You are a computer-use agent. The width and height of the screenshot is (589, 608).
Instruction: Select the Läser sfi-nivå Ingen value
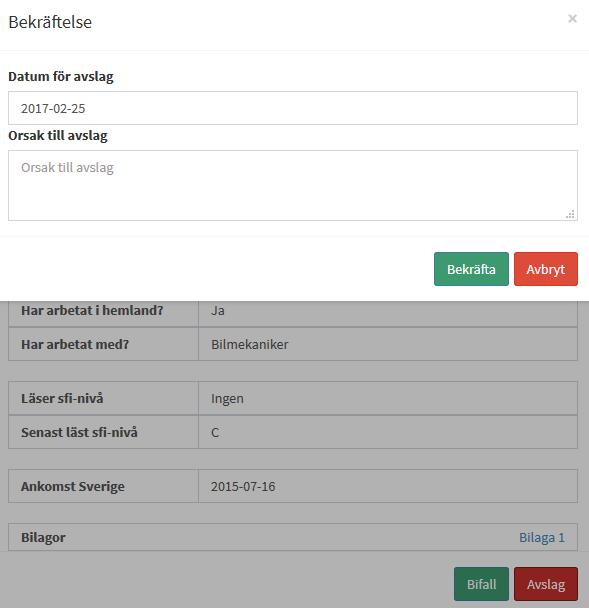pyautogui.click(x=227, y=399)
